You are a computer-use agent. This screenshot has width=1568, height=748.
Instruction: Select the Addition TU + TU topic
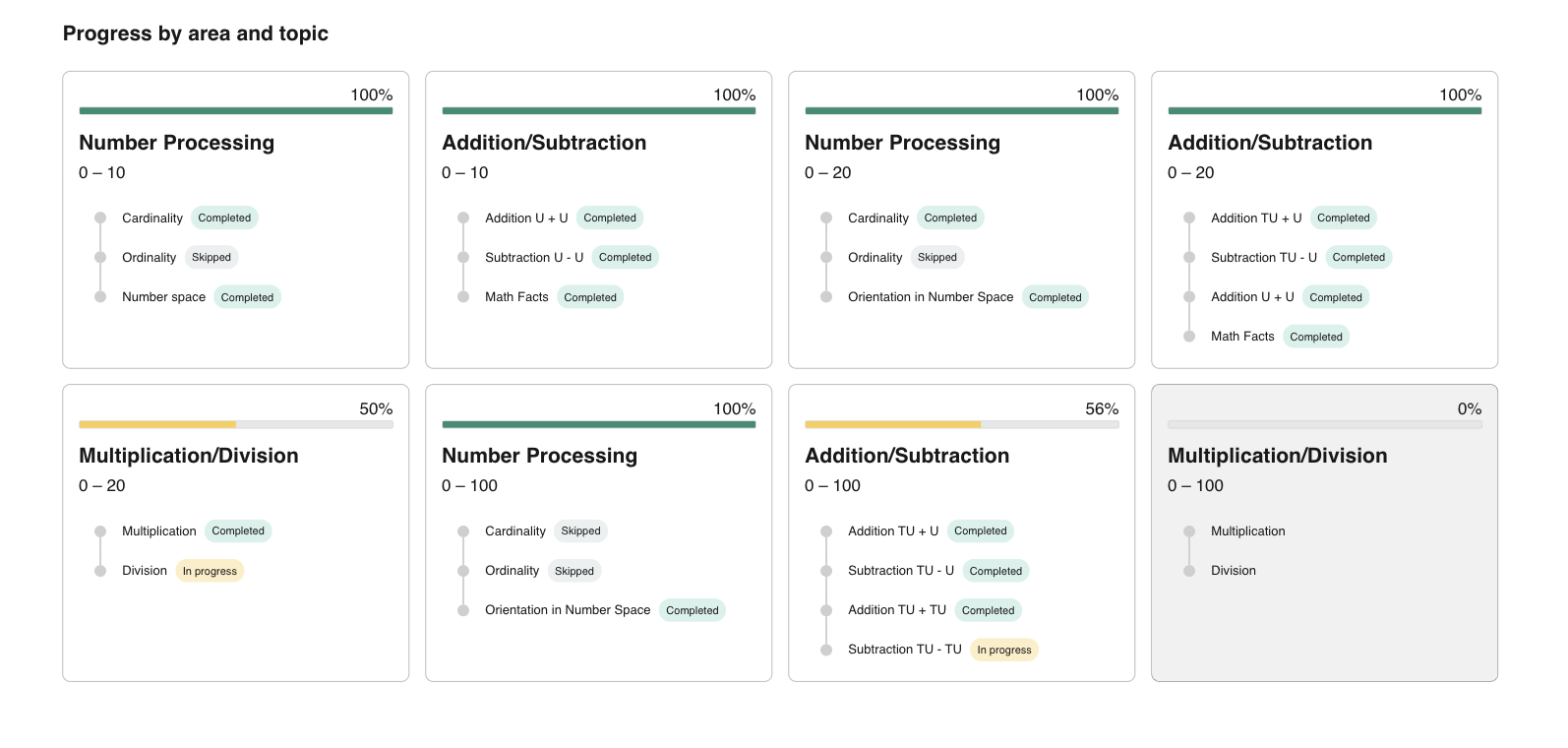click(896, 610)
